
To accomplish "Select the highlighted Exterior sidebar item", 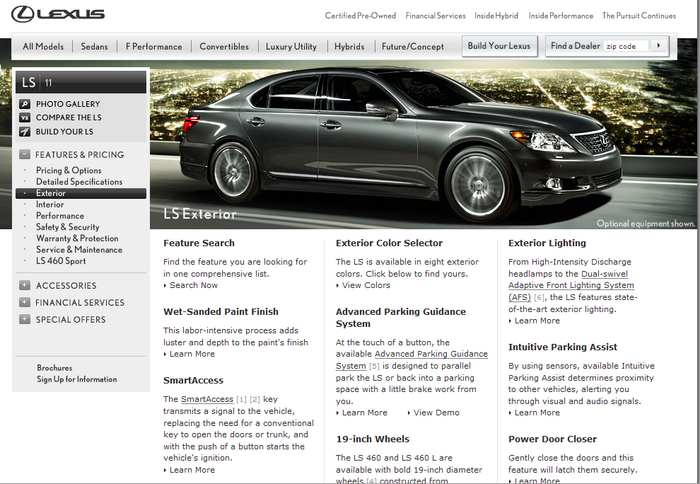I will [x=81, y=193].
